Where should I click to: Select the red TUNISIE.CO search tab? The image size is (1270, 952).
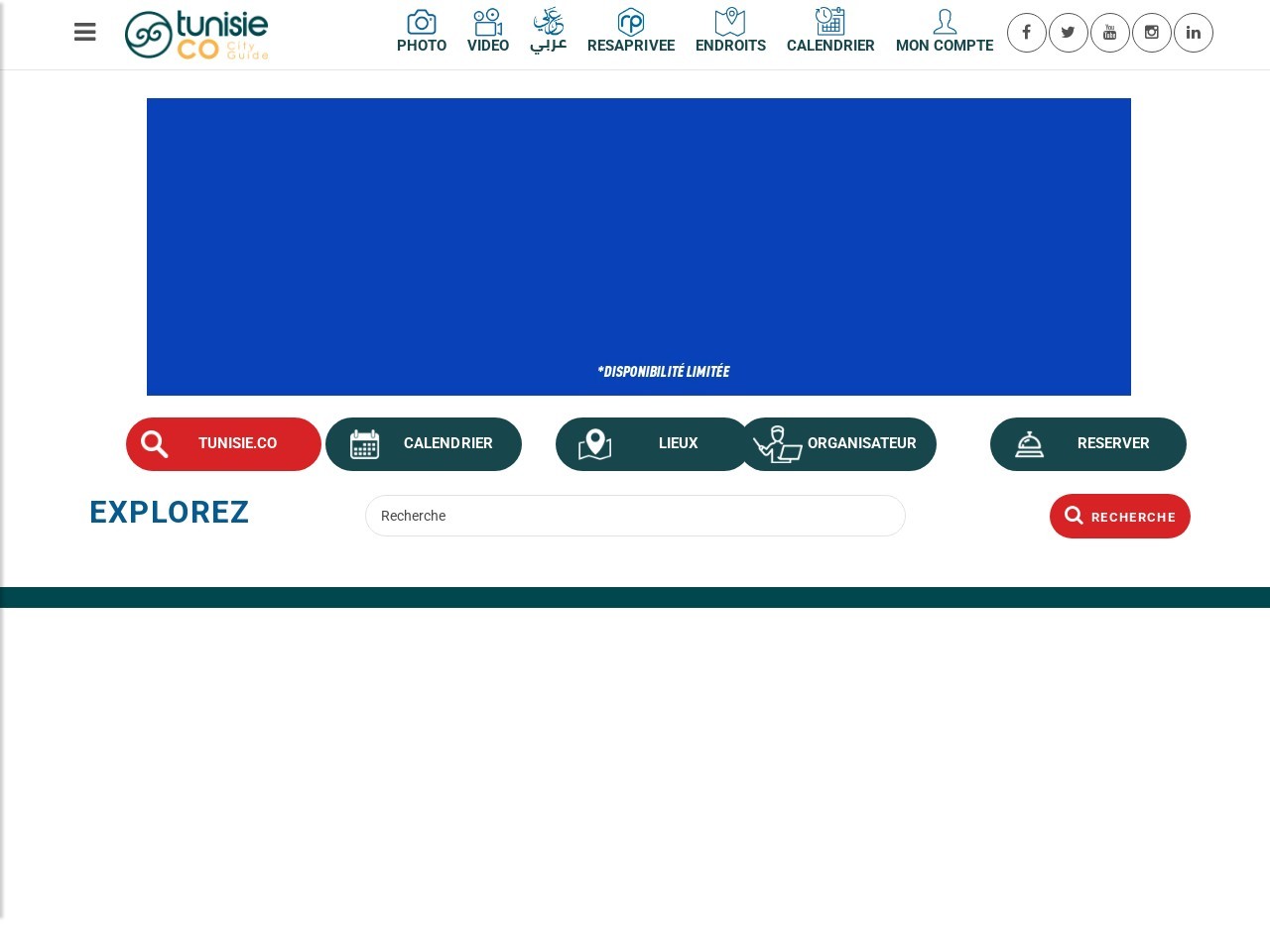point(223,444)
